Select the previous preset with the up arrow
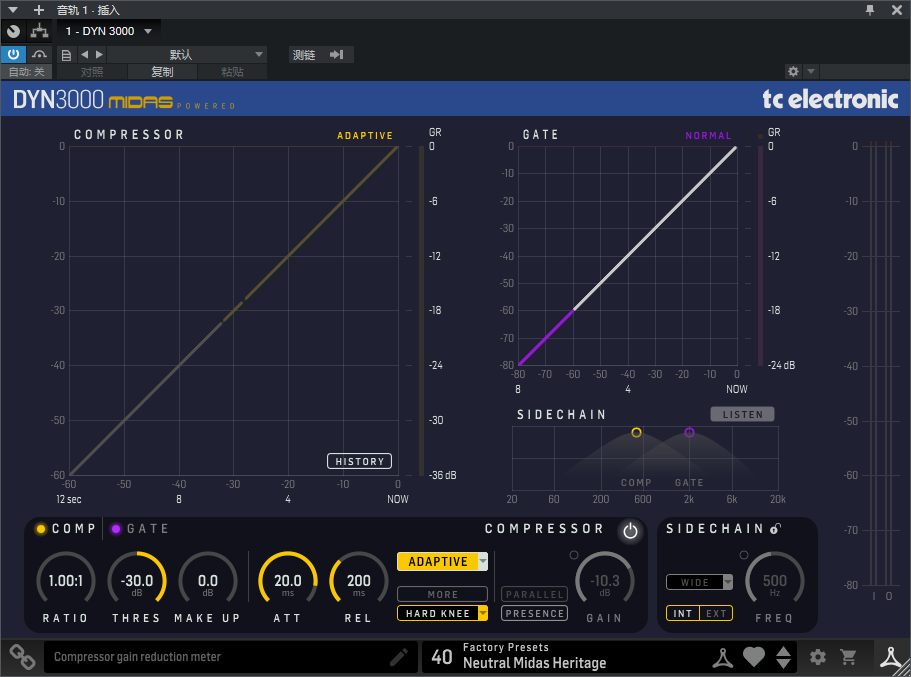Screen dimensions: 911x677 click(x=783, y=651)
